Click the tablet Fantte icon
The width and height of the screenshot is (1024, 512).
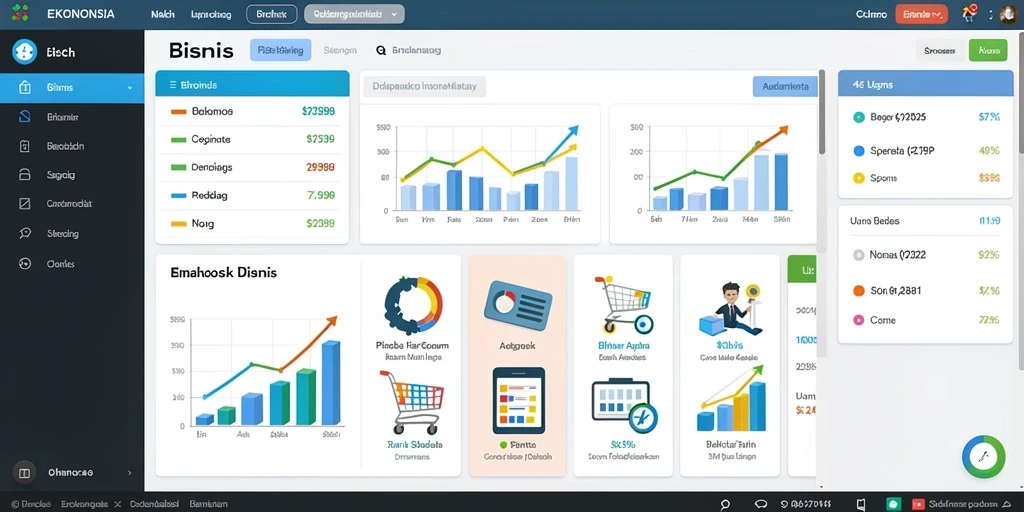(519, 400)
